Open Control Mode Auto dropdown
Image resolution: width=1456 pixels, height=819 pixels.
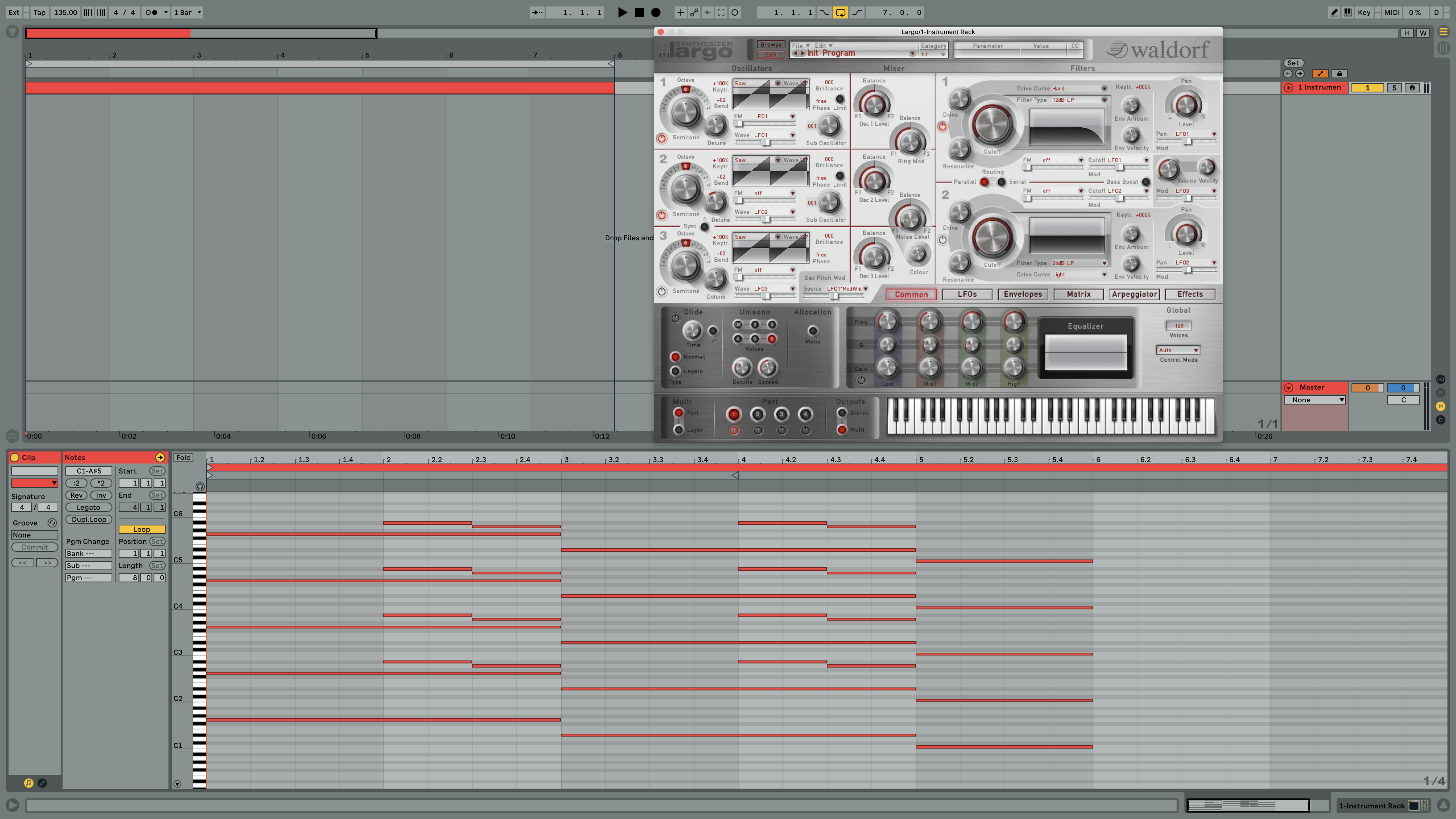pos(1178,350)
